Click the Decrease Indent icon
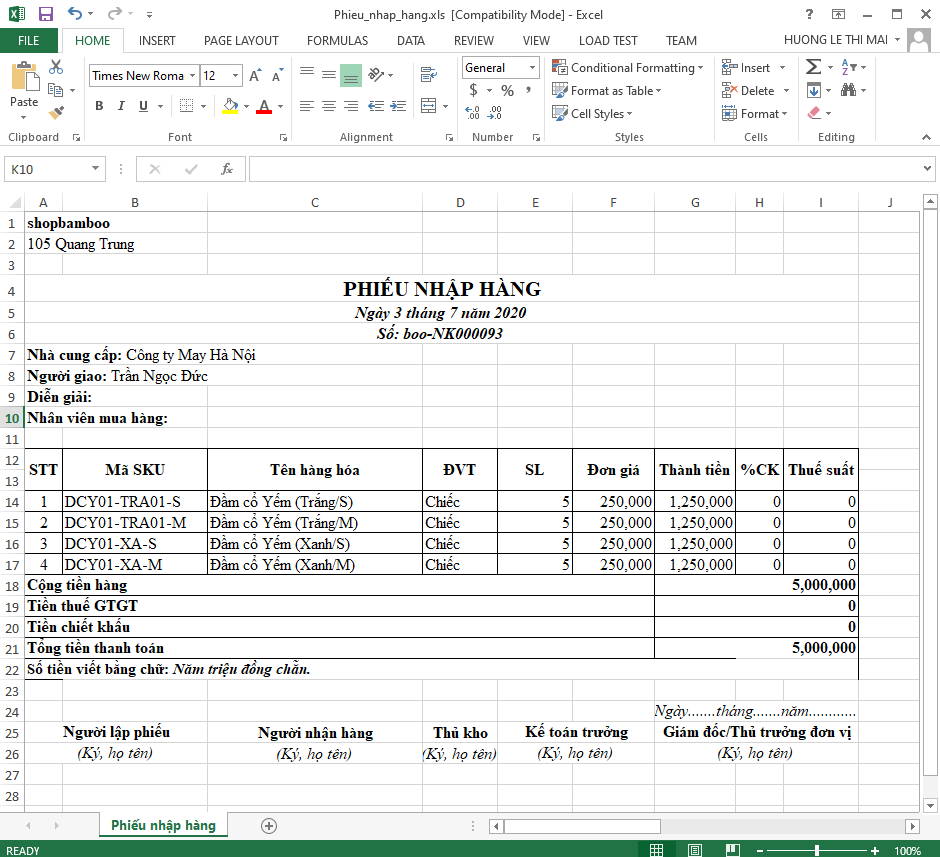940x857 pixels. [376, 106]
